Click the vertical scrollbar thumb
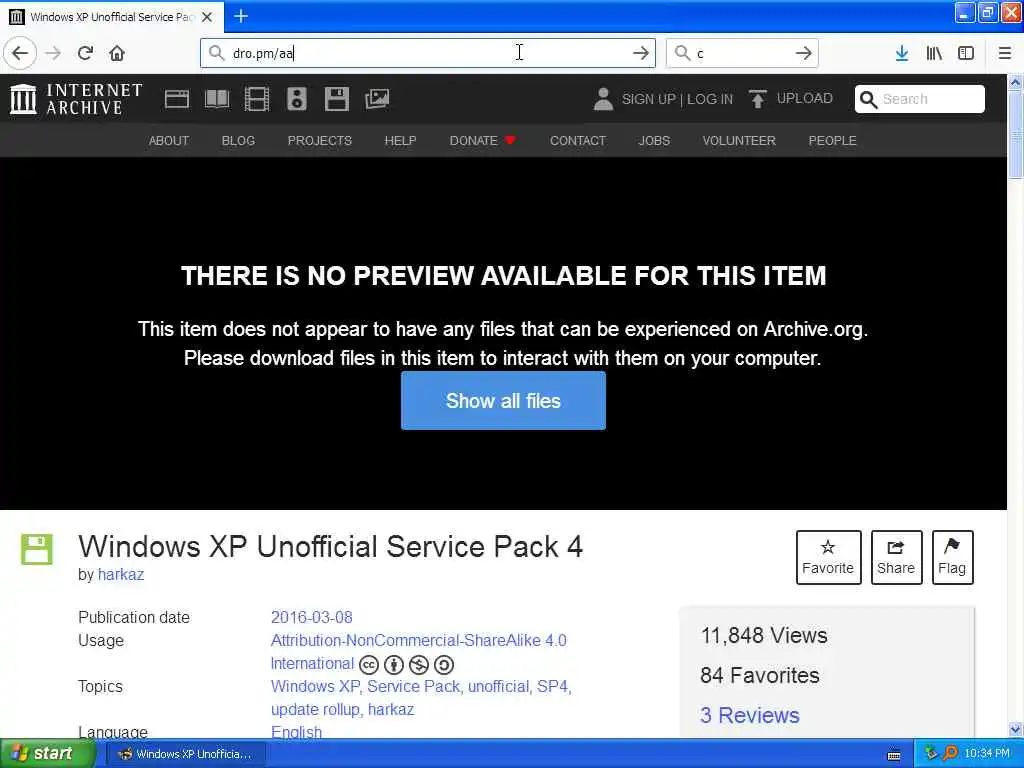Viewport: 1024px width, 768px height. [x=1015, y=134]
